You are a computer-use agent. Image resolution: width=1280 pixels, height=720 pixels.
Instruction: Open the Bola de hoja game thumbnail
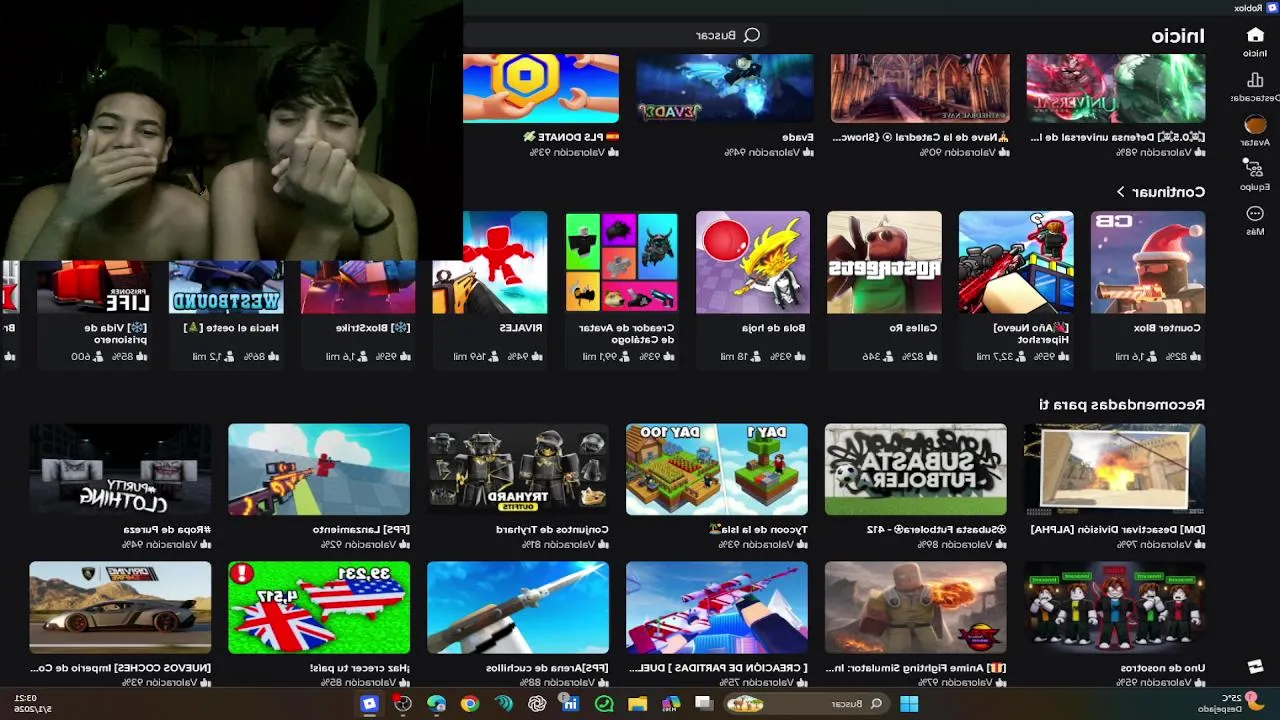(x=753, y=262)
